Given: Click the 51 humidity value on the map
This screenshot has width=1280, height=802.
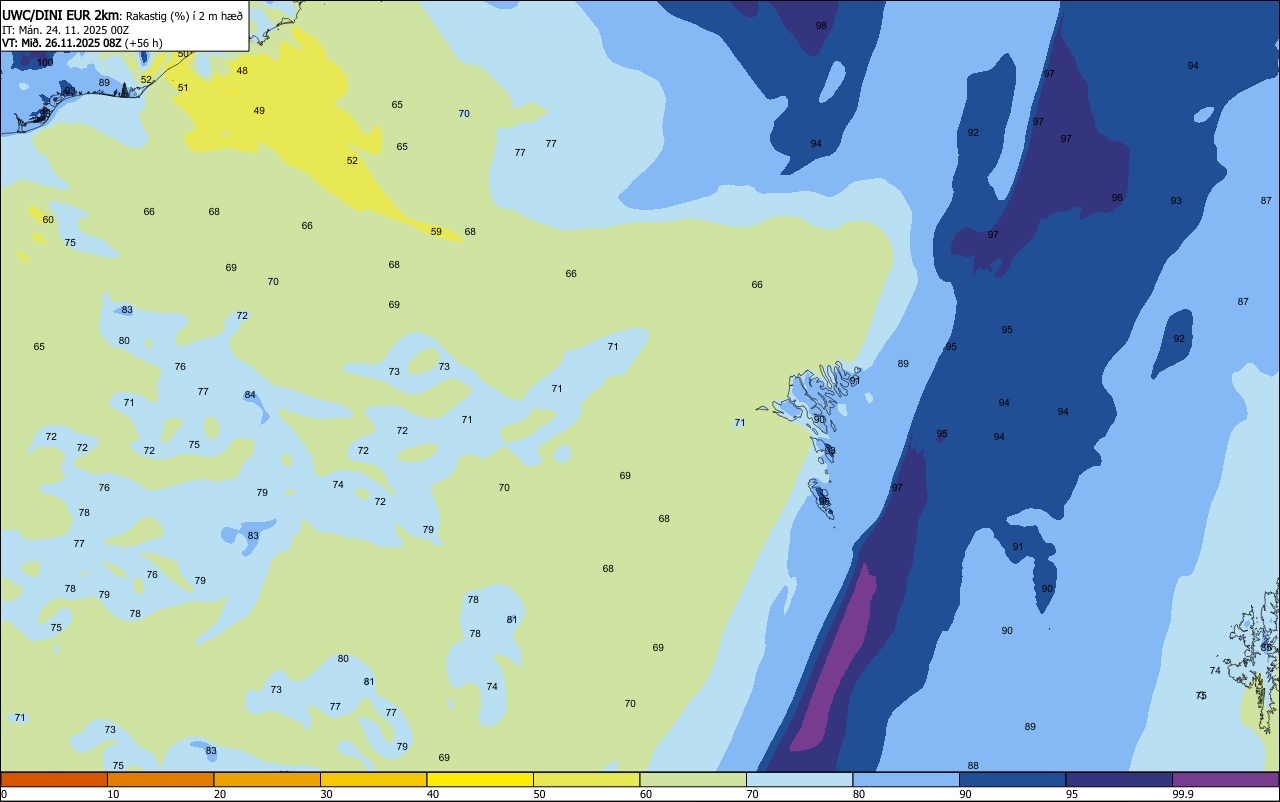Looking at the screenshot, I should 183,88.
